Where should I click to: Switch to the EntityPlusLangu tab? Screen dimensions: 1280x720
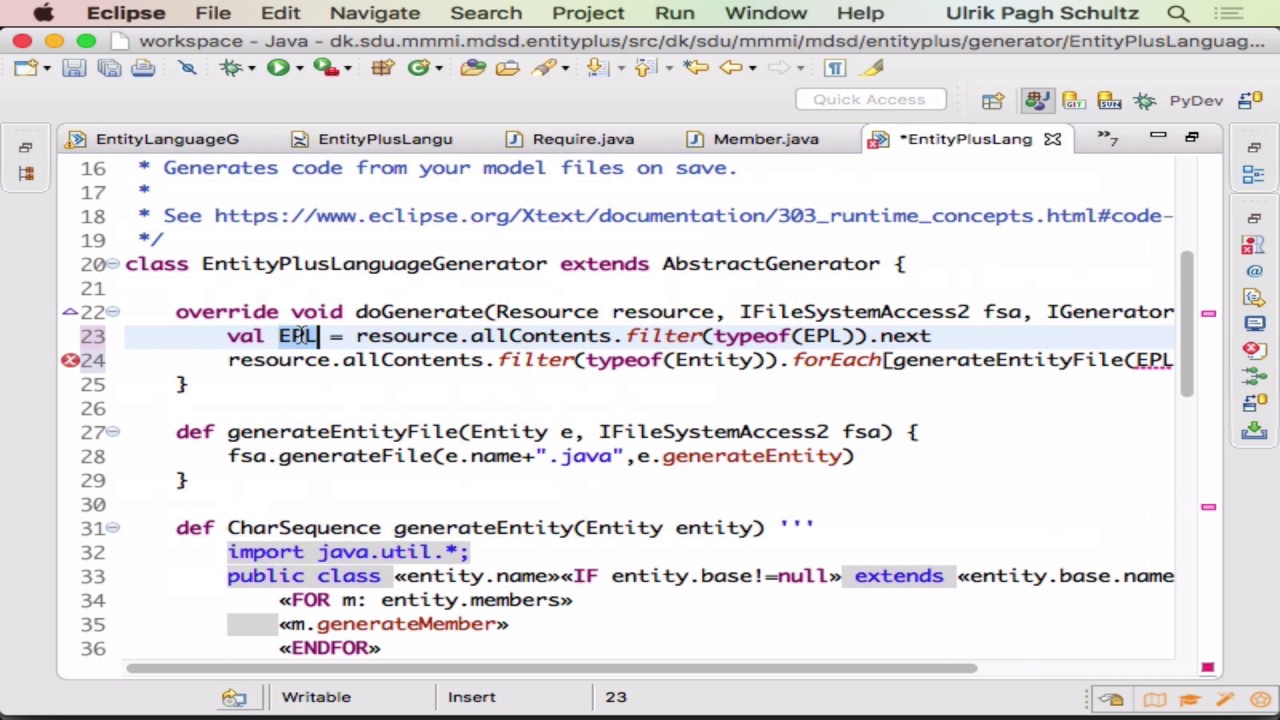point(371,139)
